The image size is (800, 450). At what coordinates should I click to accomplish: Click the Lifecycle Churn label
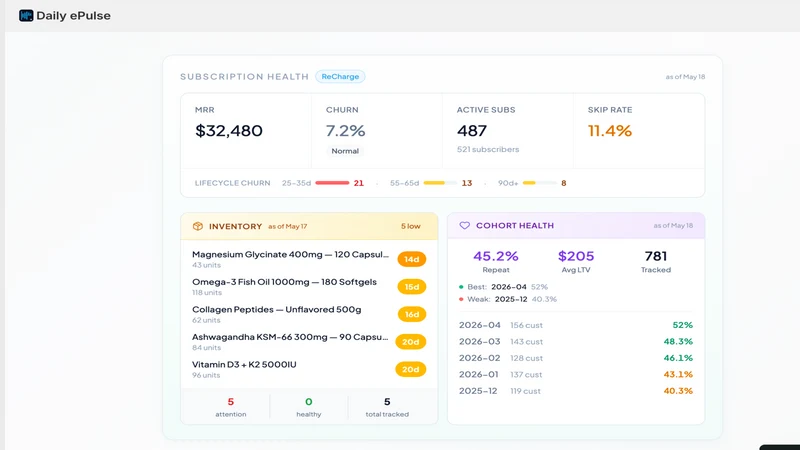pos(232,183)
